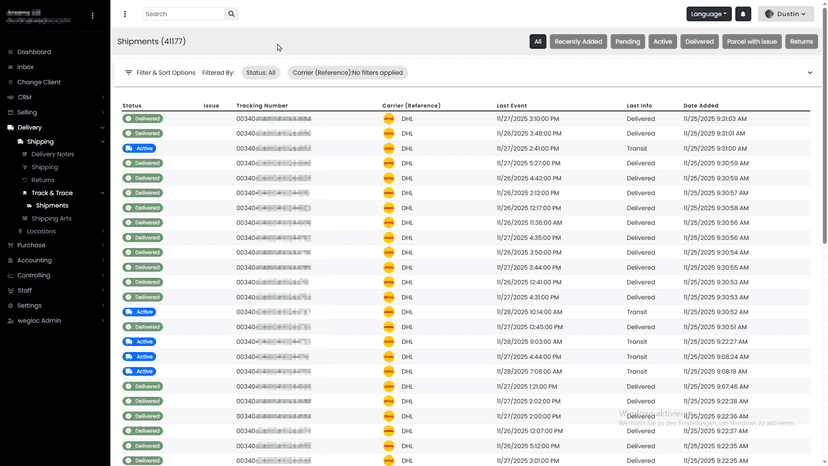Click the Staff sidebar icon
The image size is (828, 466).
[10, 290]
